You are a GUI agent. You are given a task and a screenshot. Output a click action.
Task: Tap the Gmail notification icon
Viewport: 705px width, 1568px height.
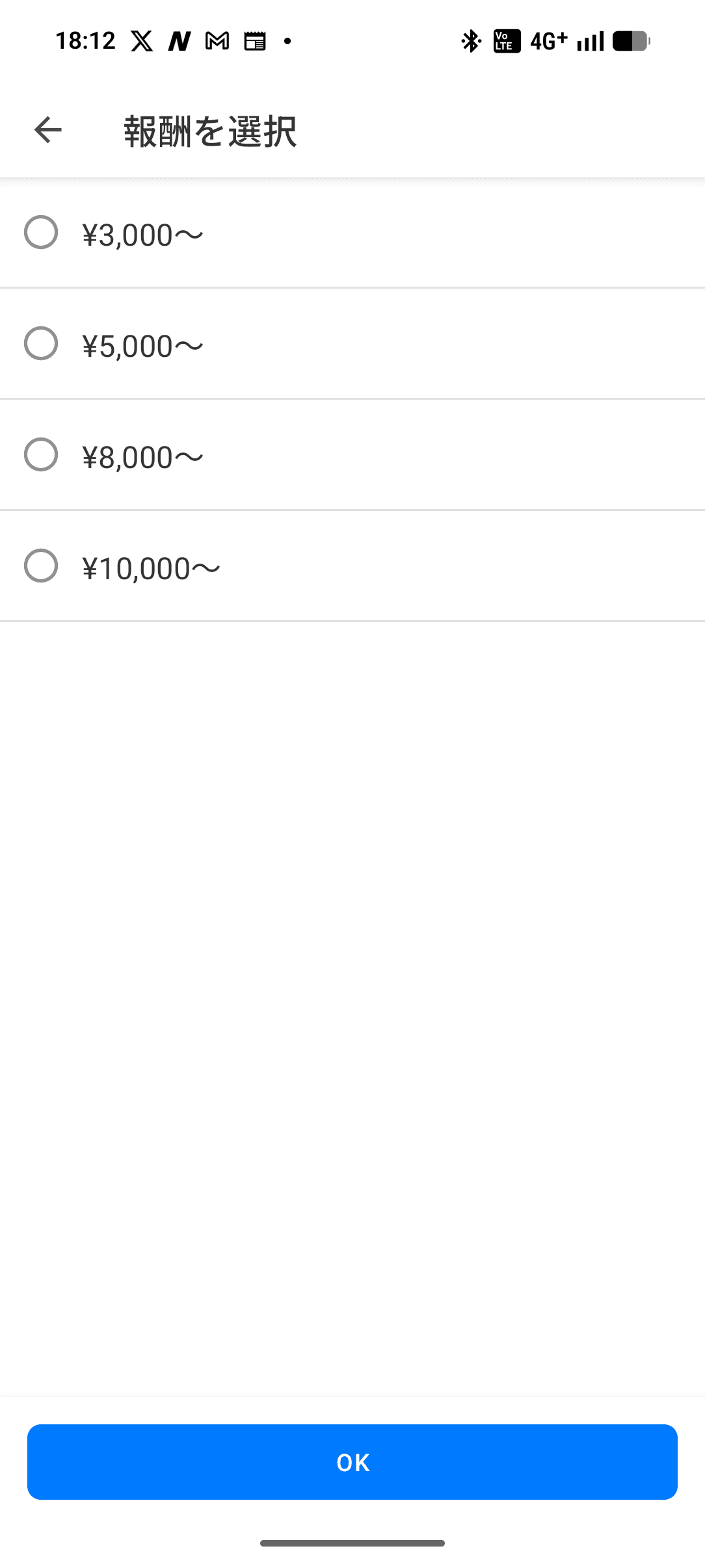click(217, 42)
